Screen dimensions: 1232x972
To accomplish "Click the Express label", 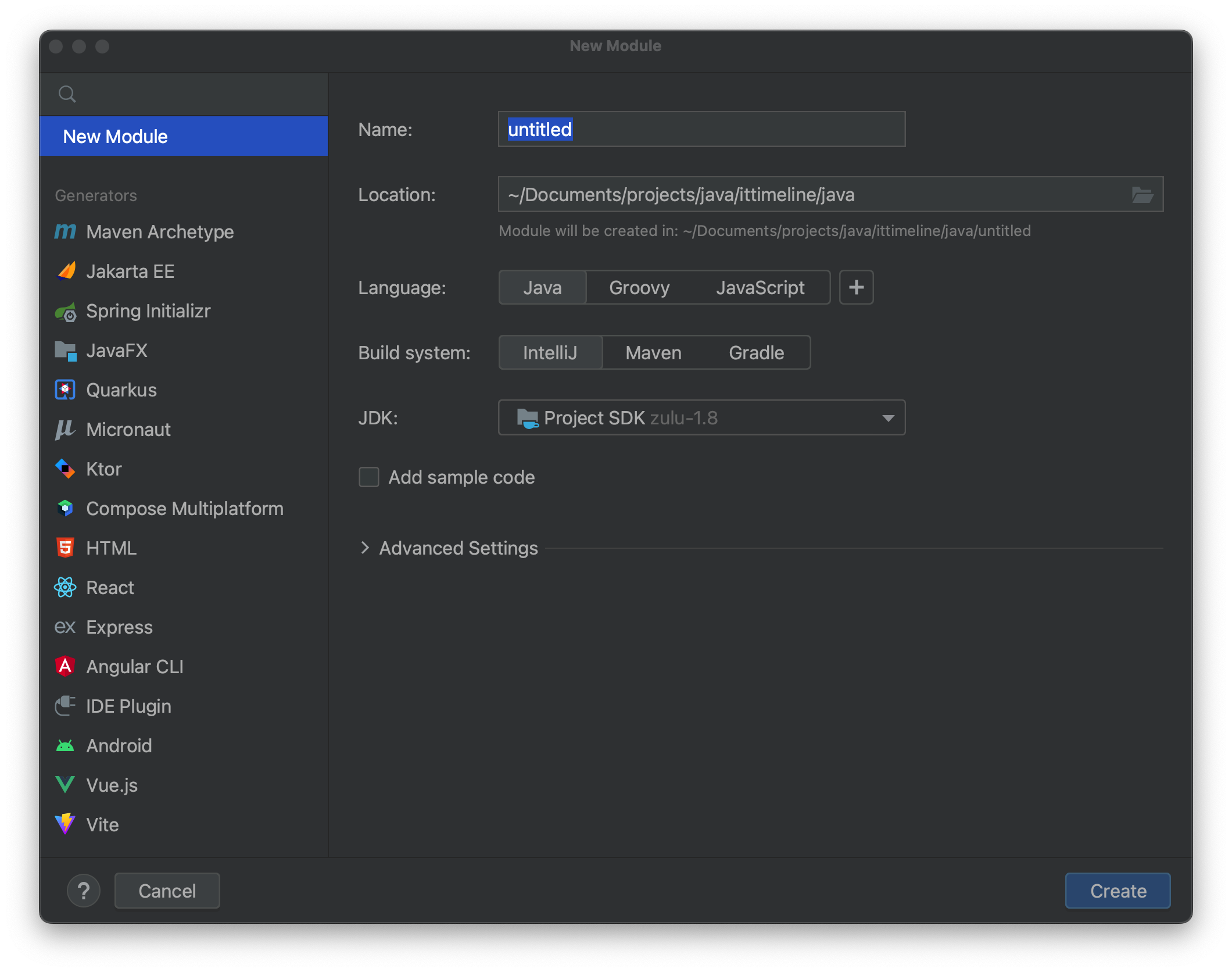I will pyautogui.click(x=119, y=627).
